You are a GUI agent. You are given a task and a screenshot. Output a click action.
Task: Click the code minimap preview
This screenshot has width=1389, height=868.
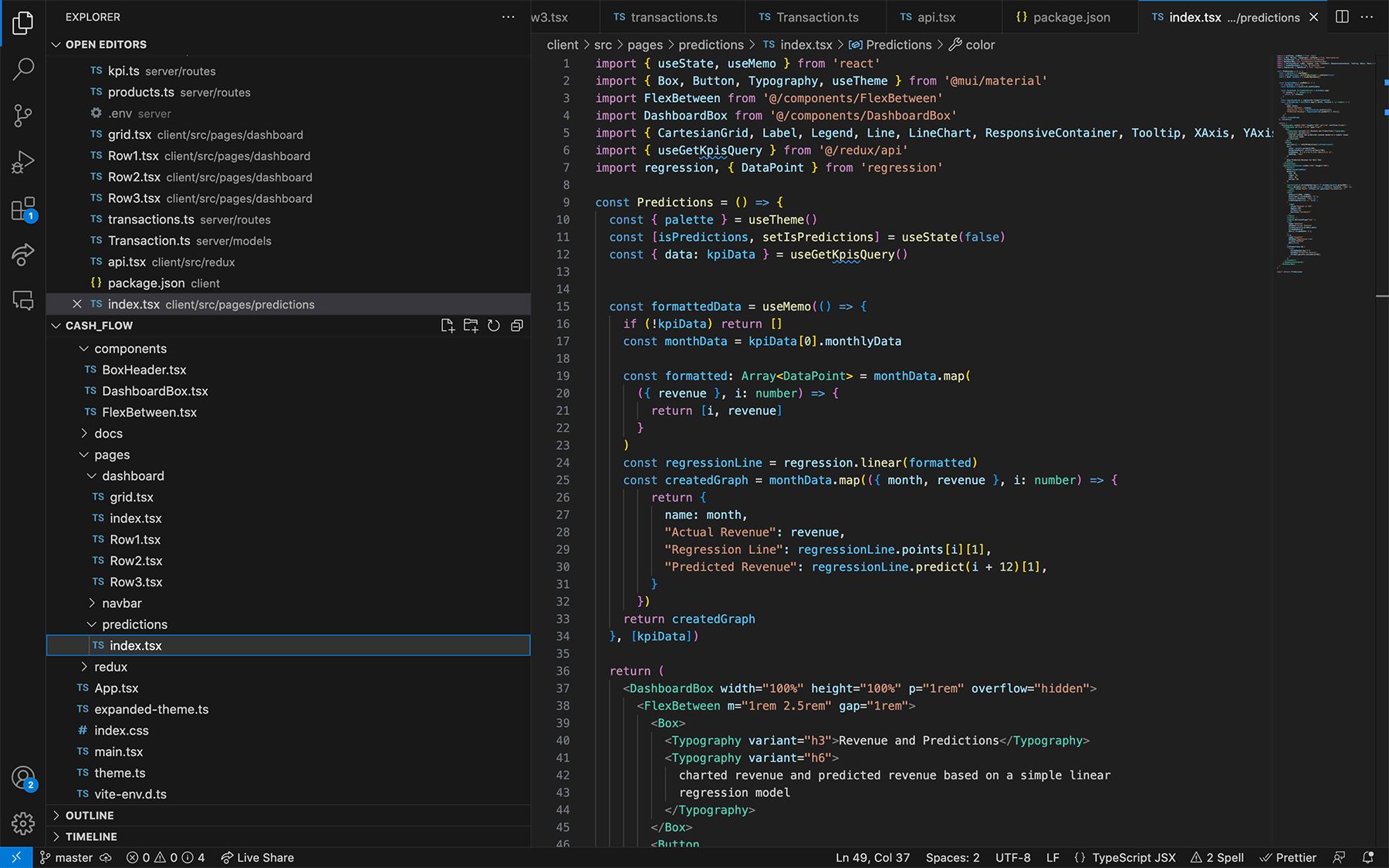click(x=1323, y=162)
